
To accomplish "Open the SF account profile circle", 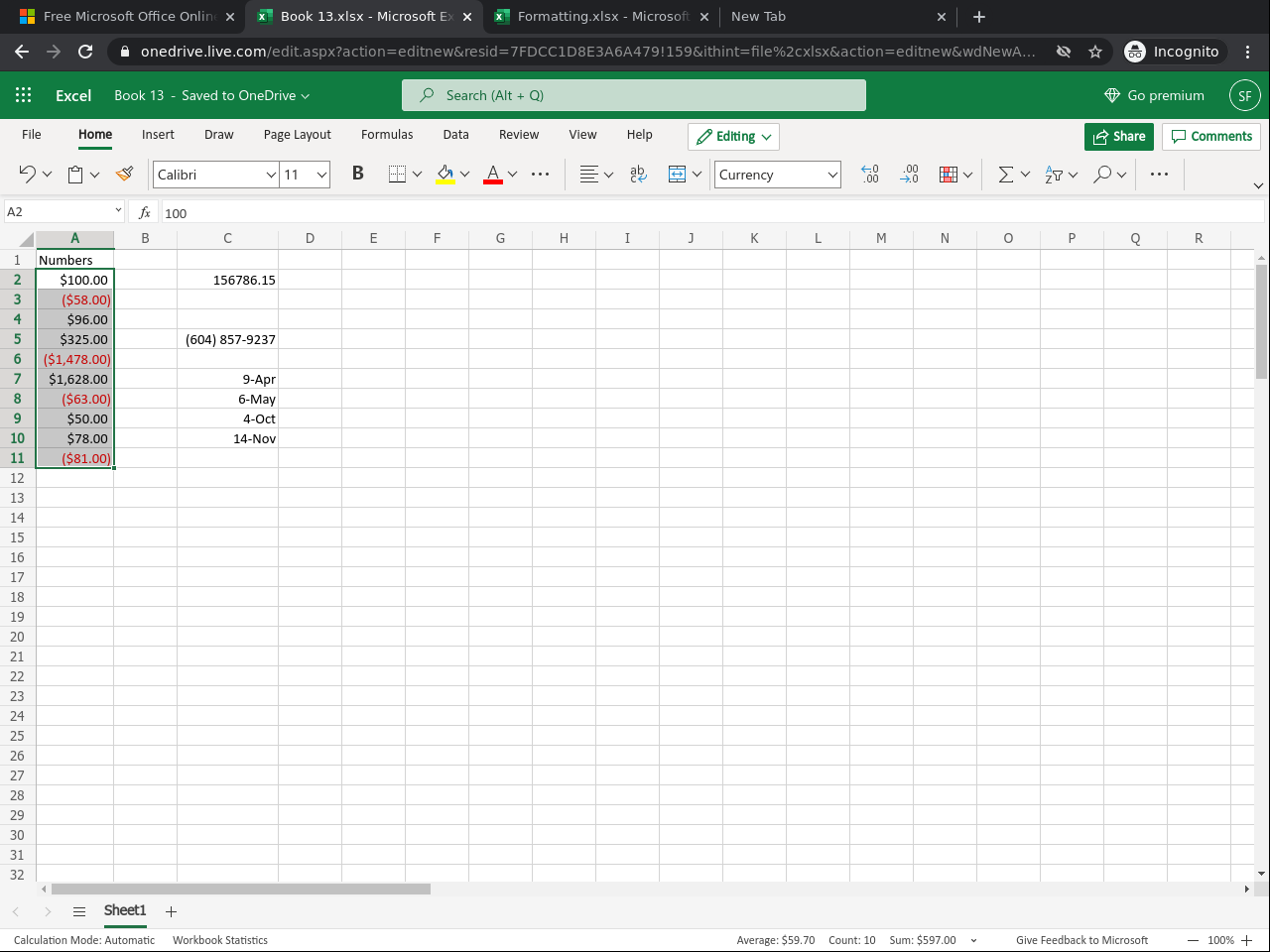I will (1245, 95).
